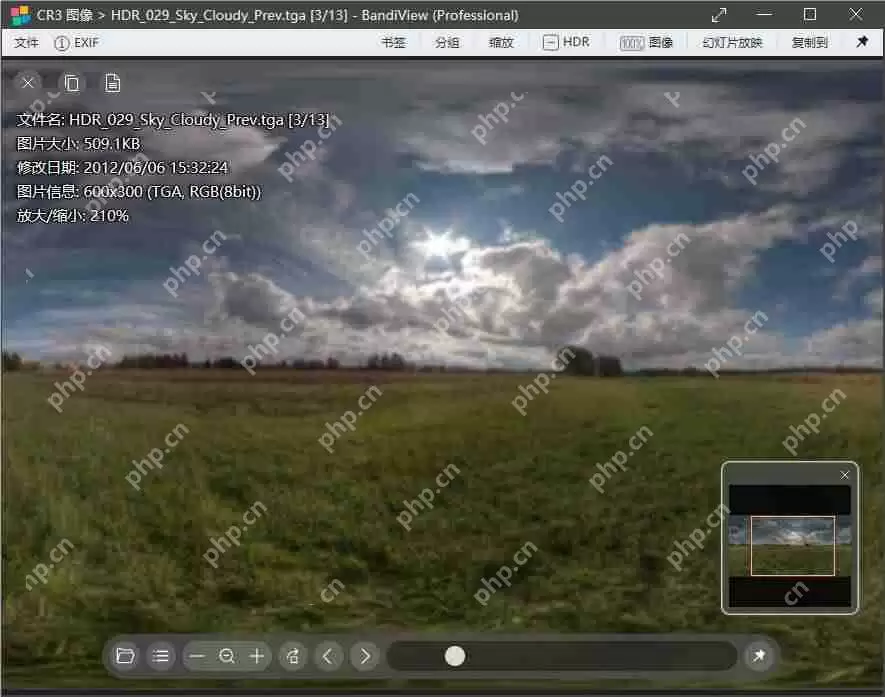Open the image details document icon
Viewport: 885px width, 697px height.
(113, 83)
